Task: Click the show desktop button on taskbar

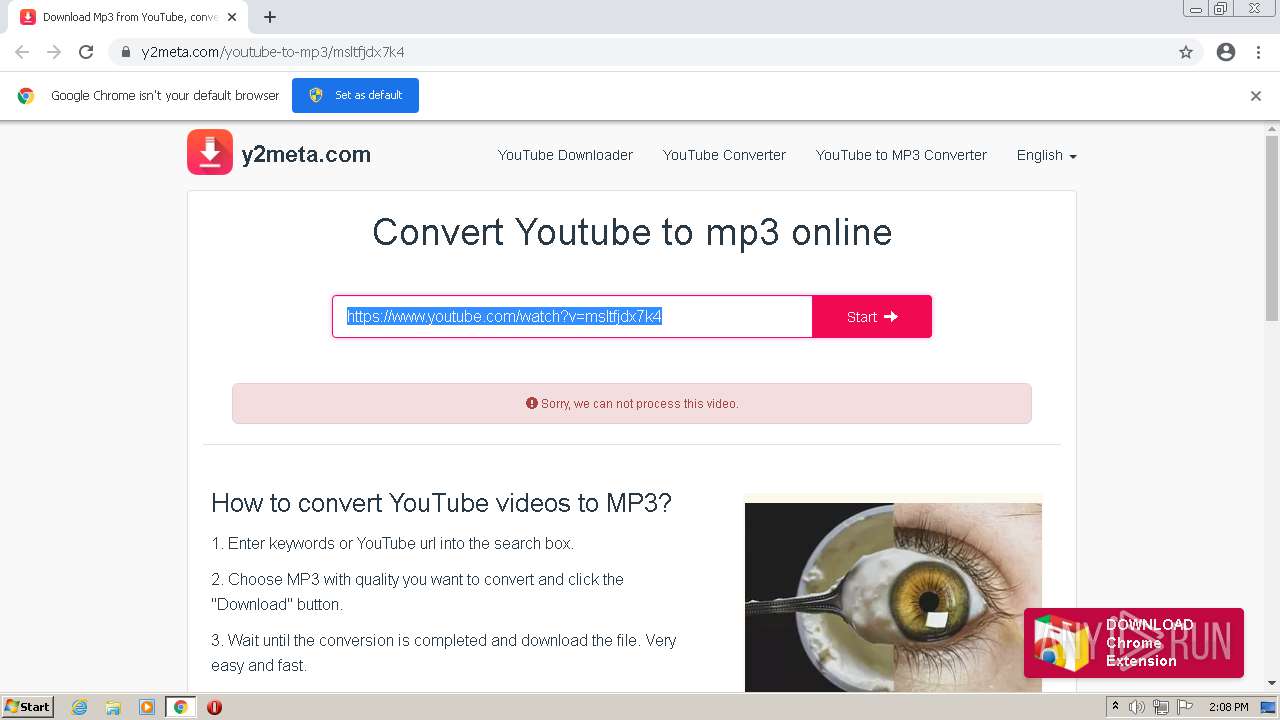Action: click(1269, 707)
